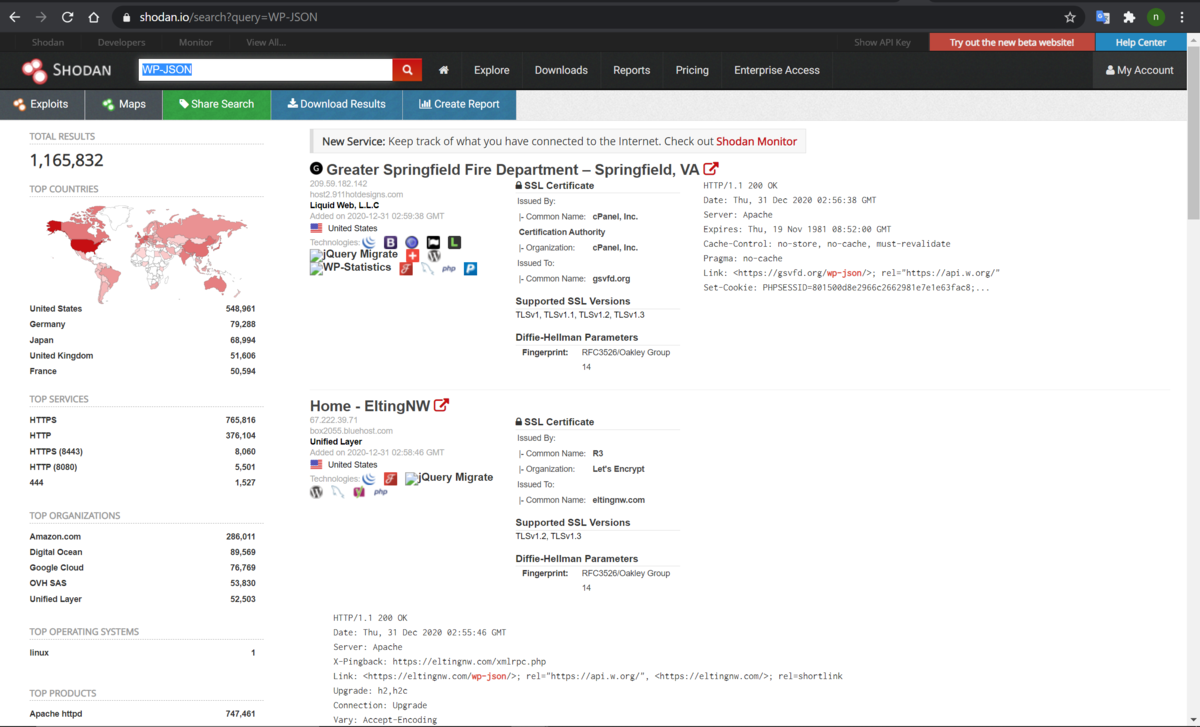Viewport: 1200px width, 727px height.
Task: Click the Google Translate extension icon
Action: [x=1103, y=17]
